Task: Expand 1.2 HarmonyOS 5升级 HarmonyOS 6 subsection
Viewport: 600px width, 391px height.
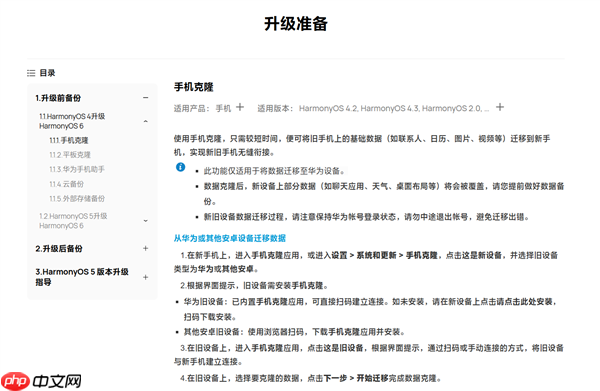Action: click(x=145, y=221)
